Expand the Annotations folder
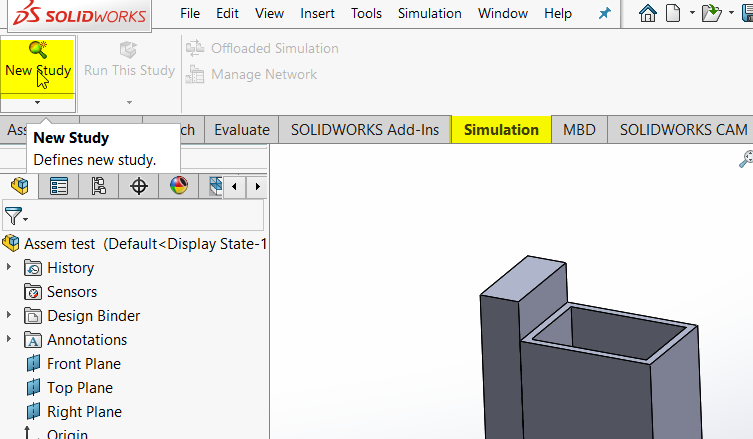 [9, 339]
